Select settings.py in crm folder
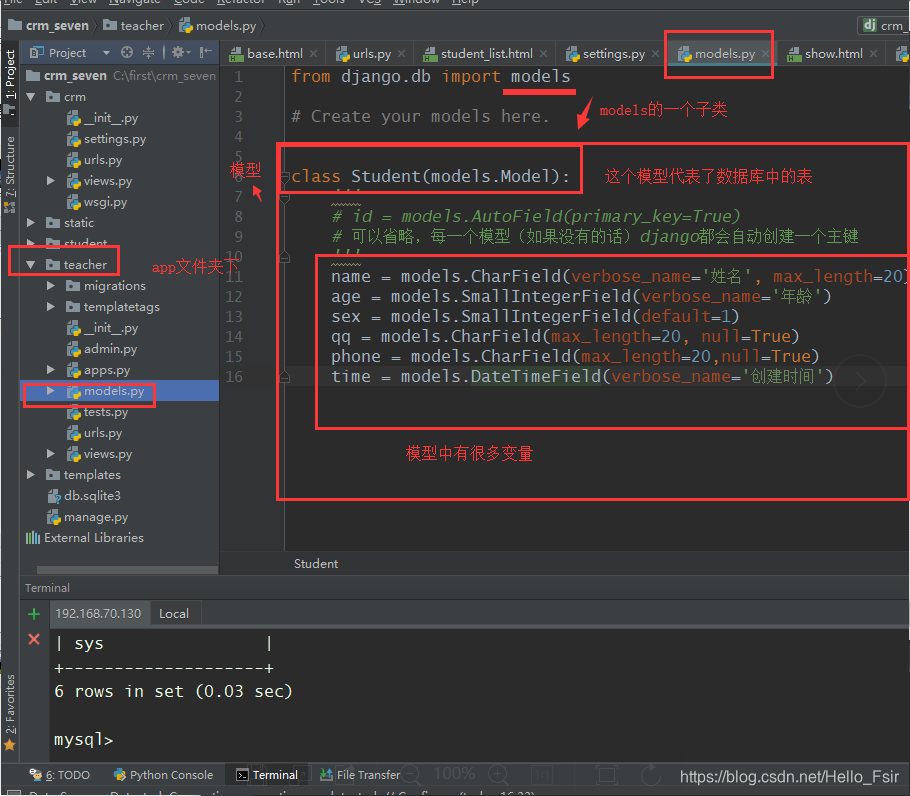The height and width of the screenshot is (796, 910). (106, 139)
